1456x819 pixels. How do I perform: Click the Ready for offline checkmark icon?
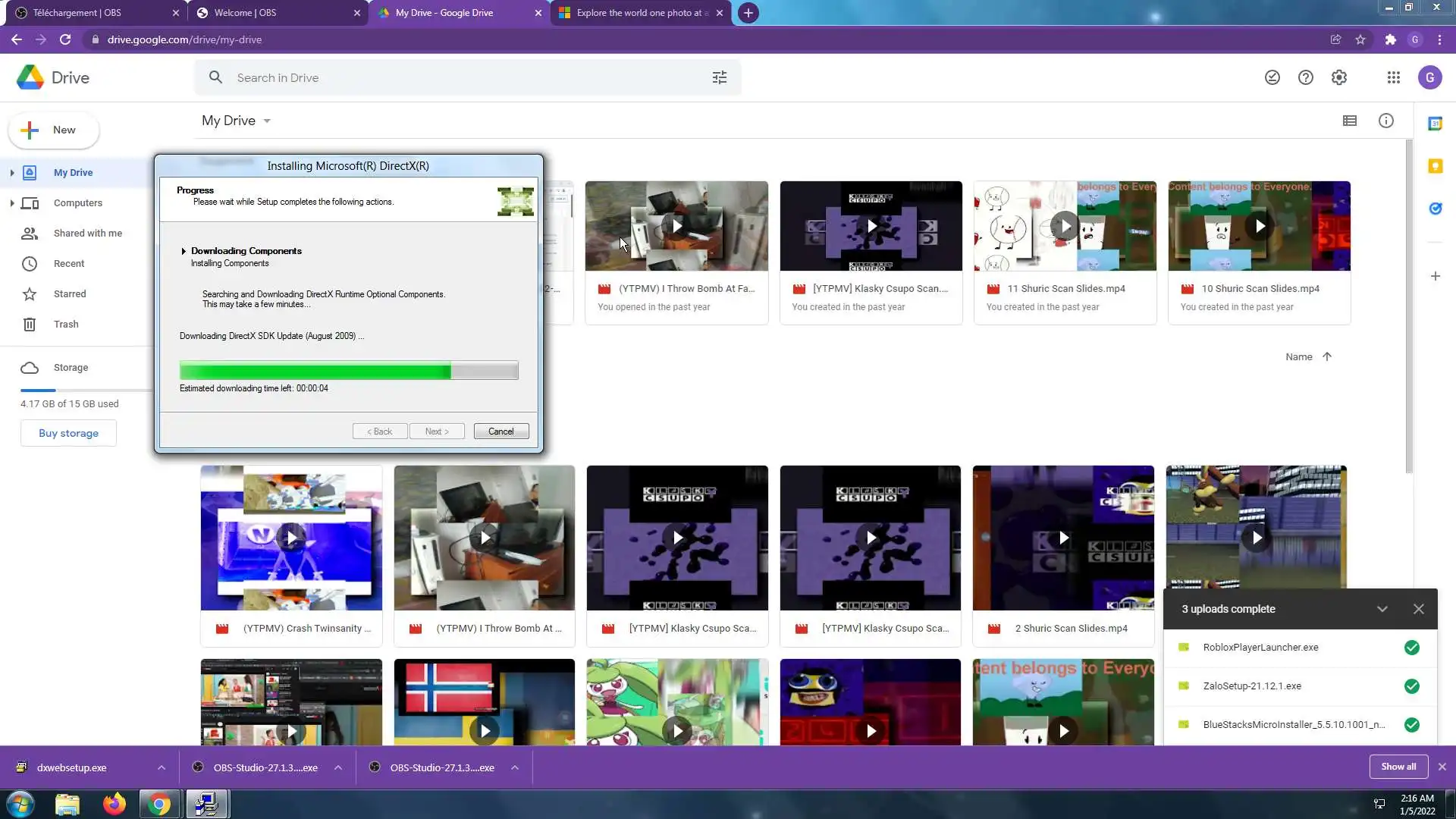[x=1272, y=77]
